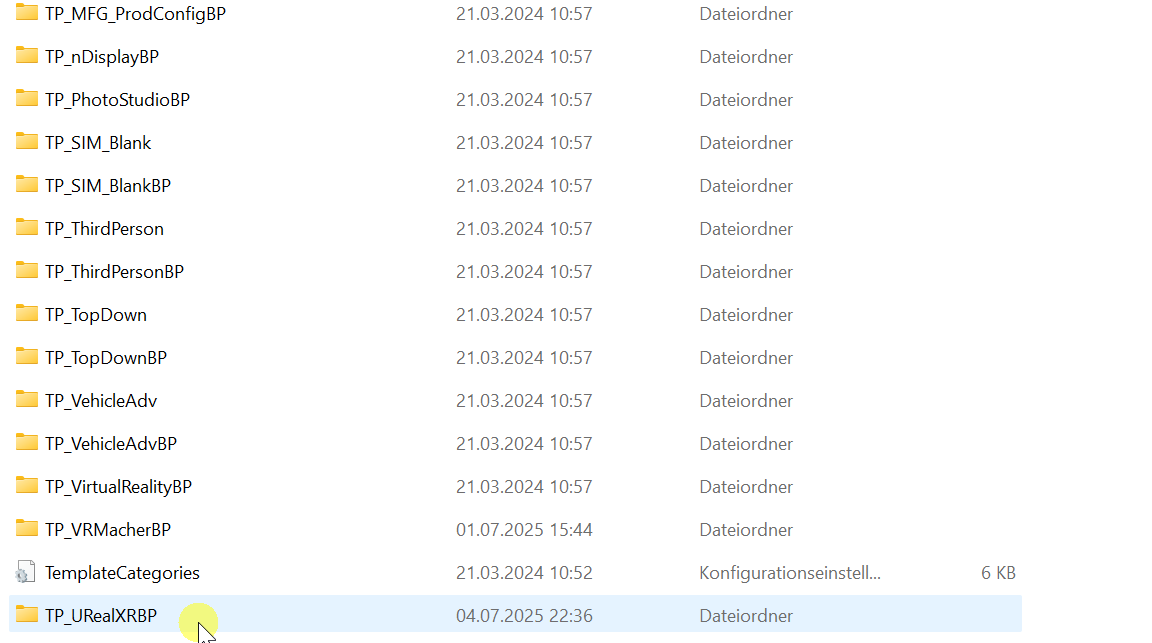Select the TP_ThirdPersonBP folder name
The height and width of the screenshot is (643, 1152).
point(115,272)
